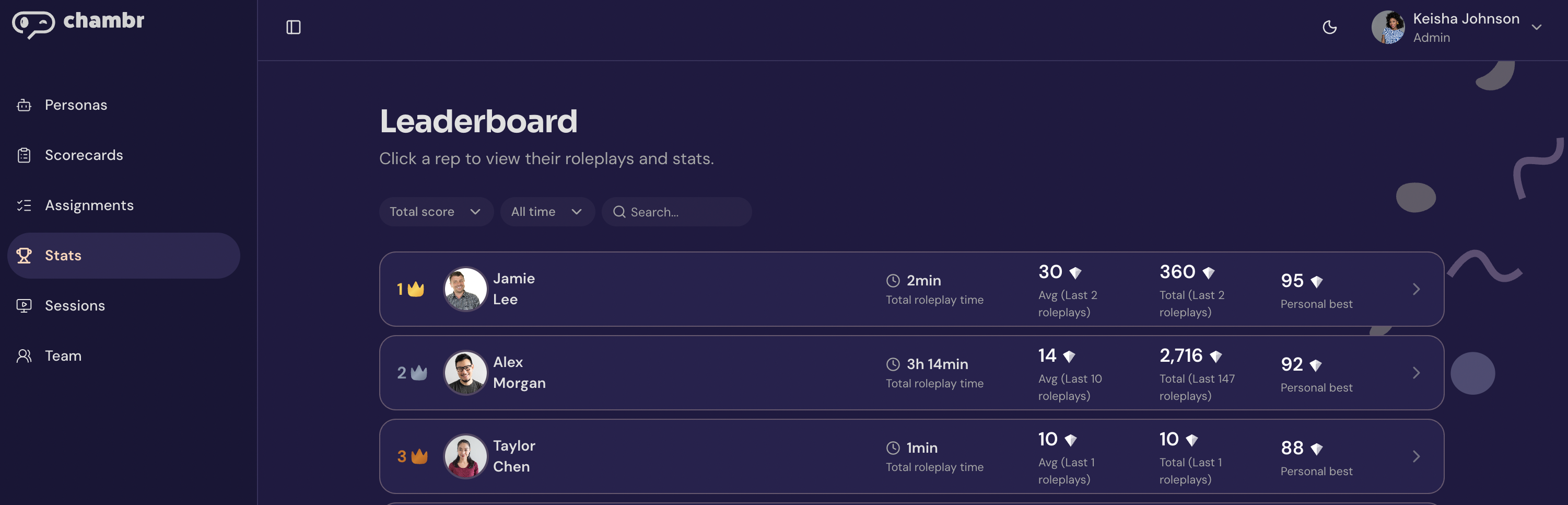This screenshot has height=505, width=1568.
Task: Open the Personas section
Action: coord(76,104)
